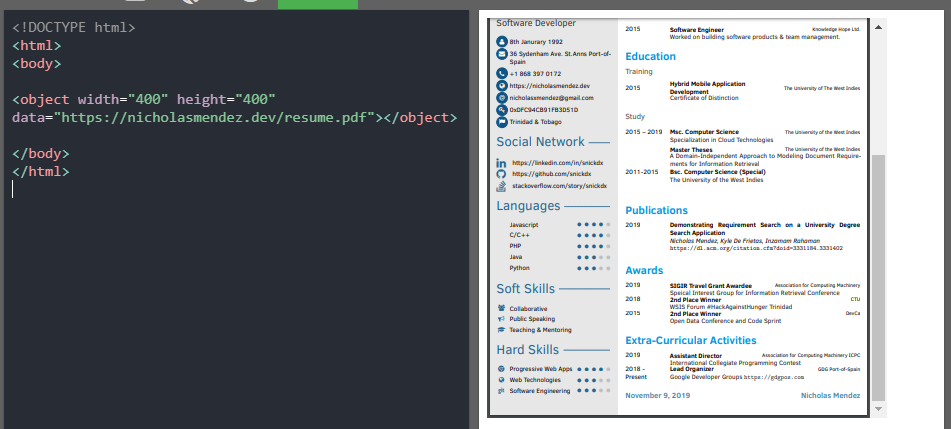Click the Javascript language entry

pos(524,225)
